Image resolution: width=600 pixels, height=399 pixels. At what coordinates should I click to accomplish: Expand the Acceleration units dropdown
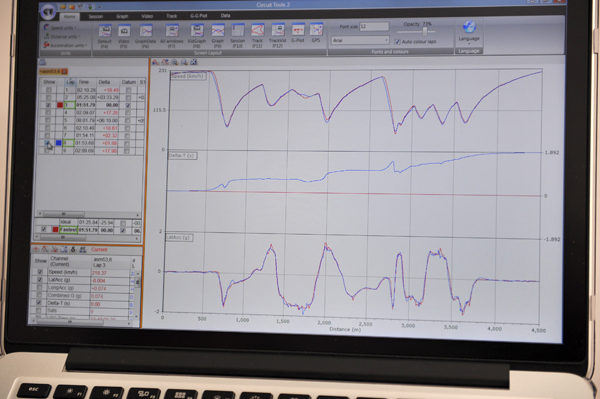click(65, 45)
